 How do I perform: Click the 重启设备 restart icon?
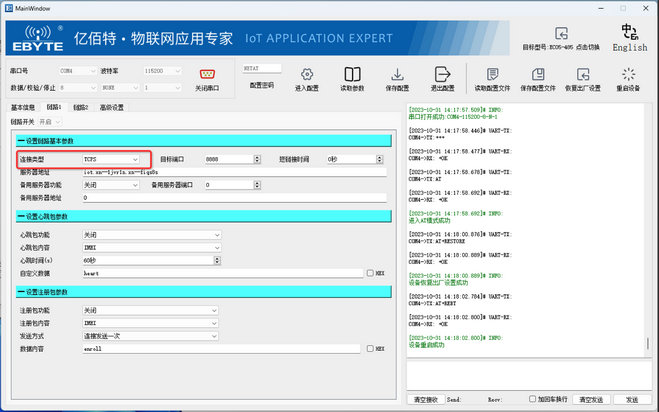(x=629, y=74)
